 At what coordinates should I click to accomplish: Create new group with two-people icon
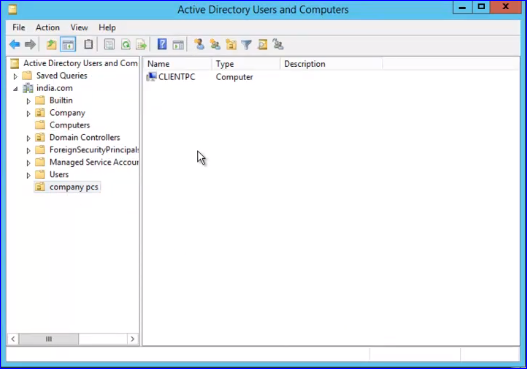[215, 44]
